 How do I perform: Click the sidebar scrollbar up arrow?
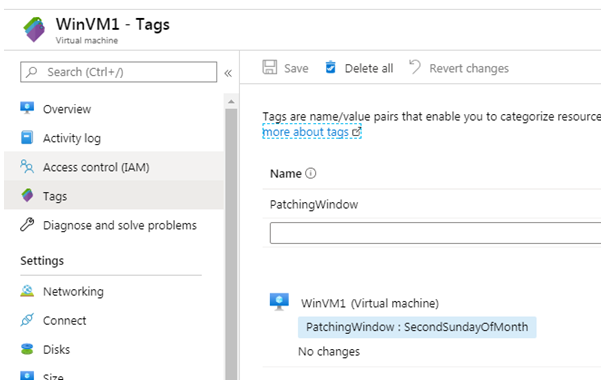(x=231, y=102)
